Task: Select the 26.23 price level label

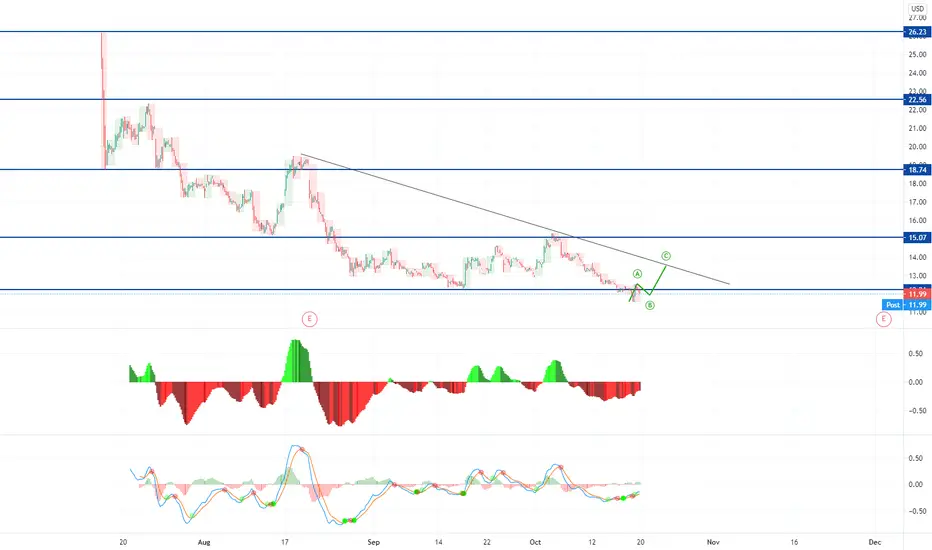Action: point(917,32)
